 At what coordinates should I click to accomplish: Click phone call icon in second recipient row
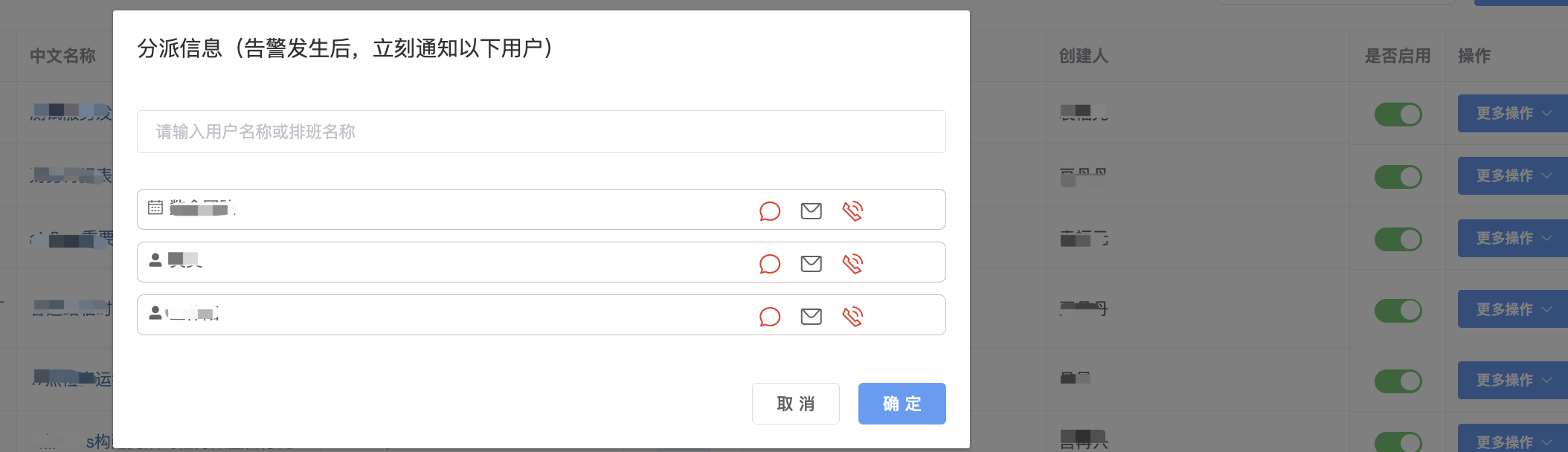pyautogui.click(x=852, y=264)
